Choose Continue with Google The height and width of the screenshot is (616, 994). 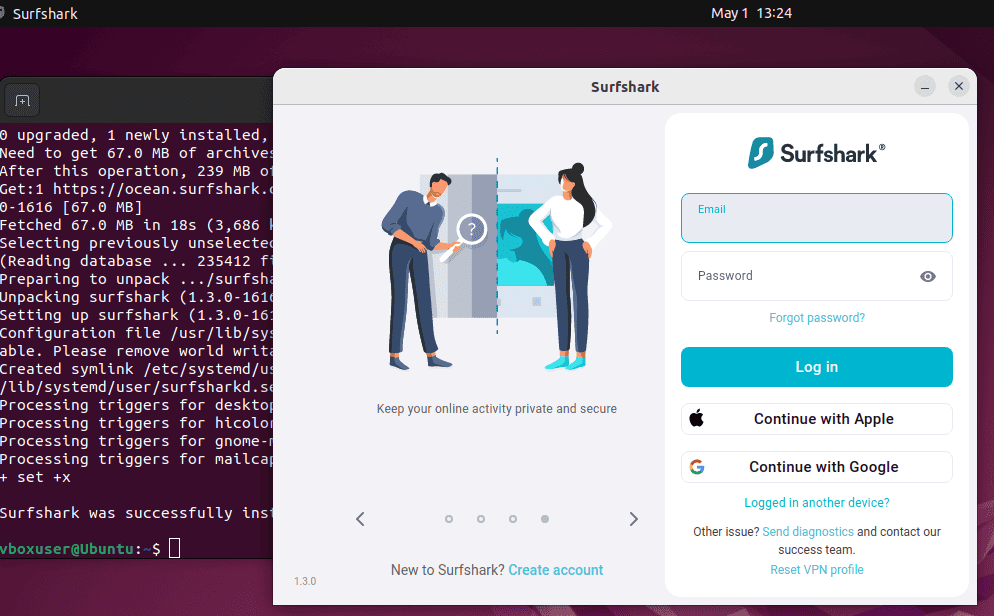(816, 467)
